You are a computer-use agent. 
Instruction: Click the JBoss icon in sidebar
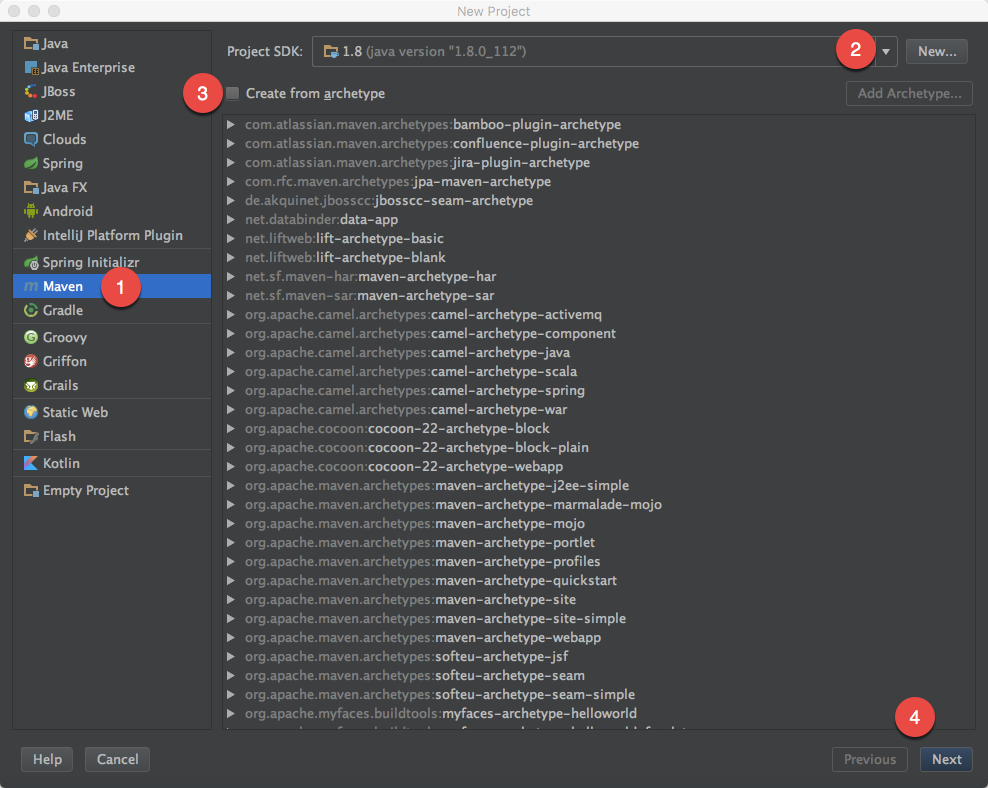(x=31, y=91)
